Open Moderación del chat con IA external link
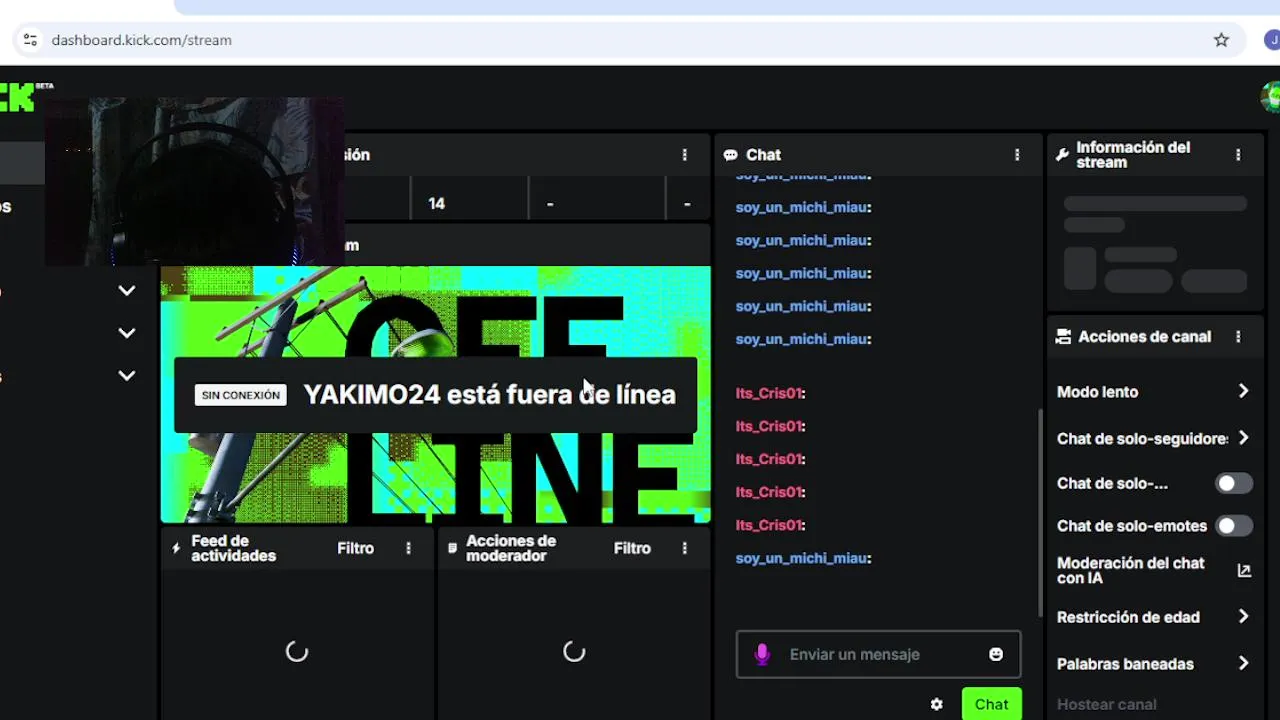Screen dimensions: 1280x720 (x=1244, y=570)
